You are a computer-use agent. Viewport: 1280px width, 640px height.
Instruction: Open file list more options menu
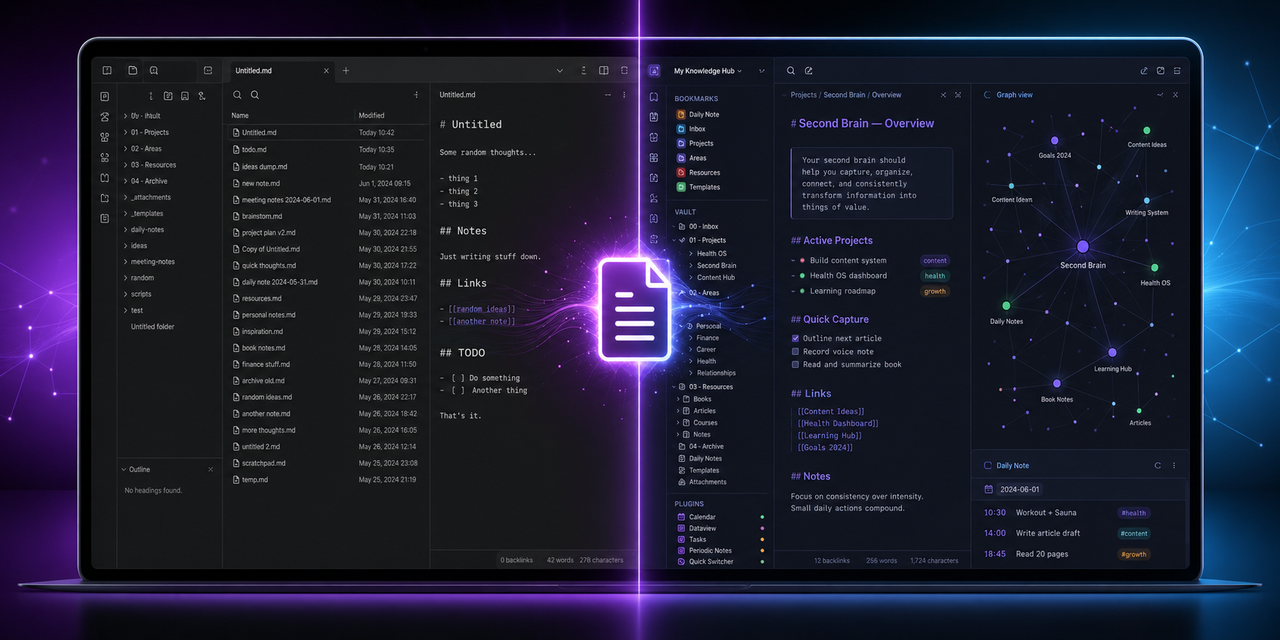[417, 95]
